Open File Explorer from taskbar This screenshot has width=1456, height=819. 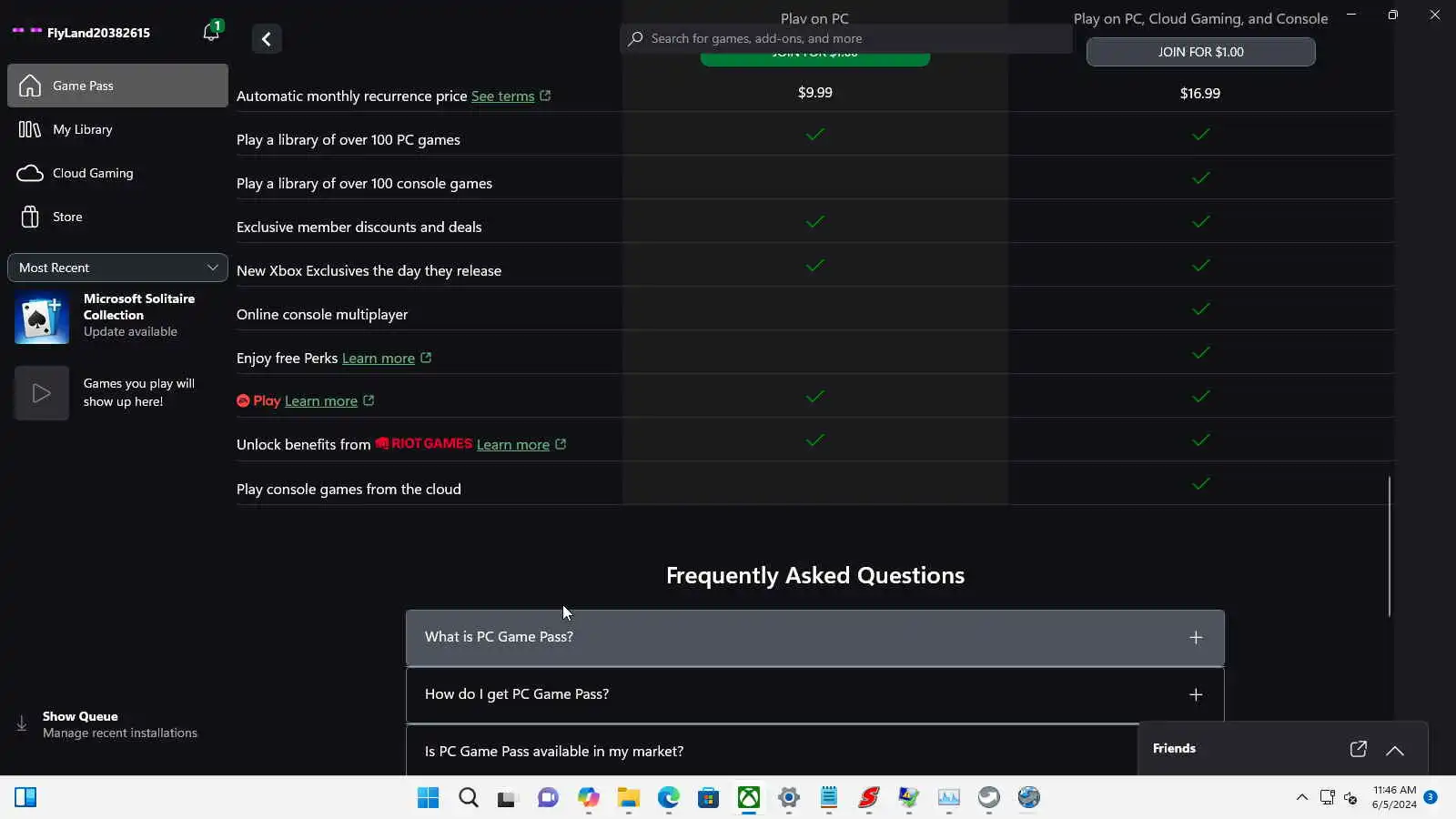tap(628, 798)
